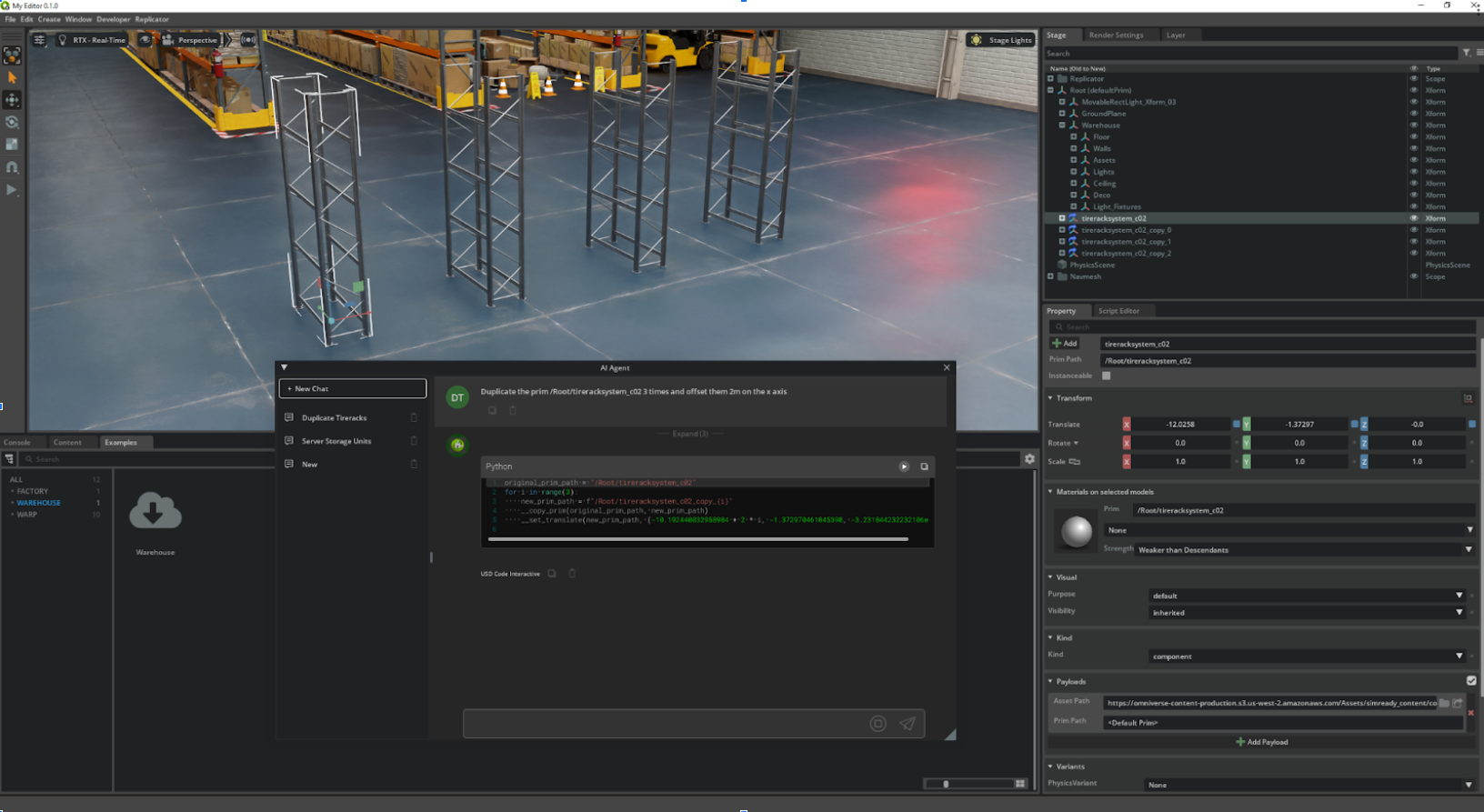The height and width of the screenshot is (812, 1484).
Task: Switch to the Script Editor tab
Action: click(1118, 311)
